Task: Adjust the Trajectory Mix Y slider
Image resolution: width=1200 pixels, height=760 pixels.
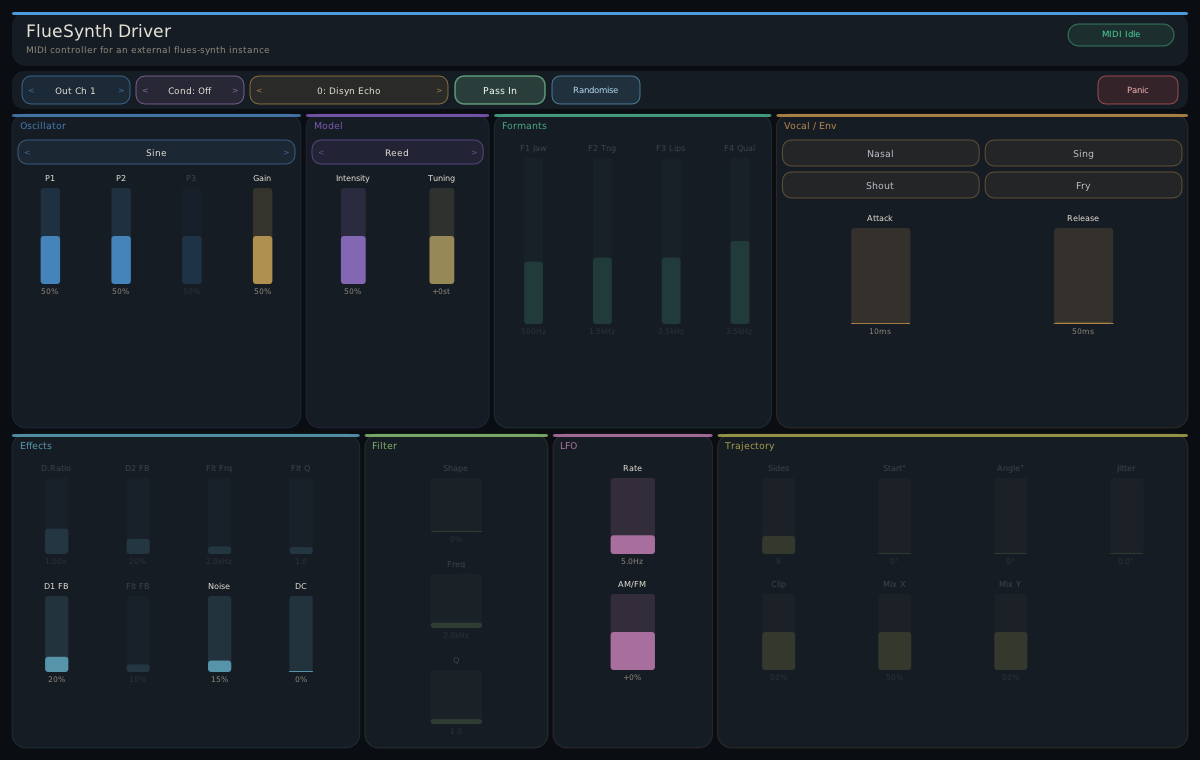Action: pyautogui.click(x=1011, y=632)
